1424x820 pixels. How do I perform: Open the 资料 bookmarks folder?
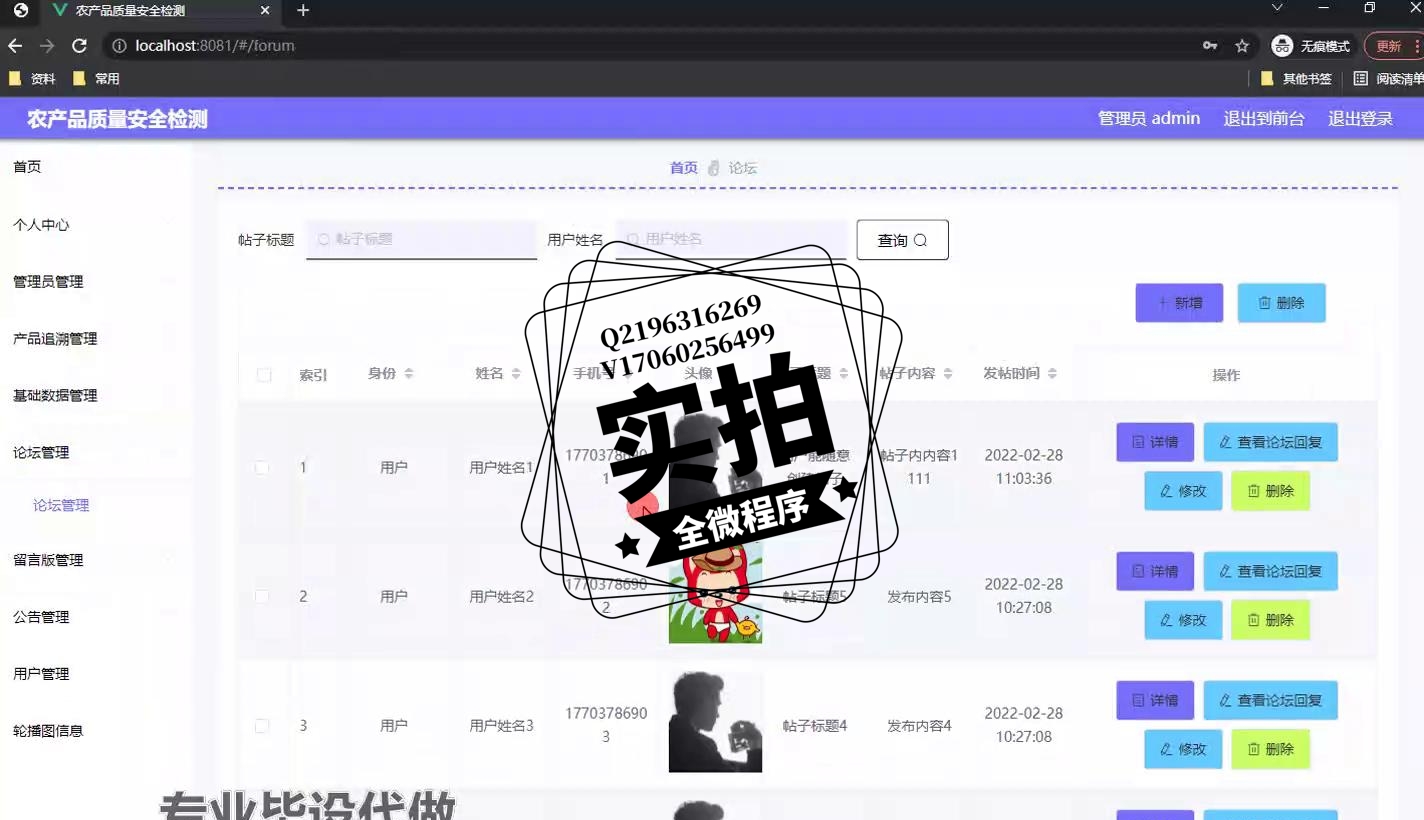pos(32,78)
